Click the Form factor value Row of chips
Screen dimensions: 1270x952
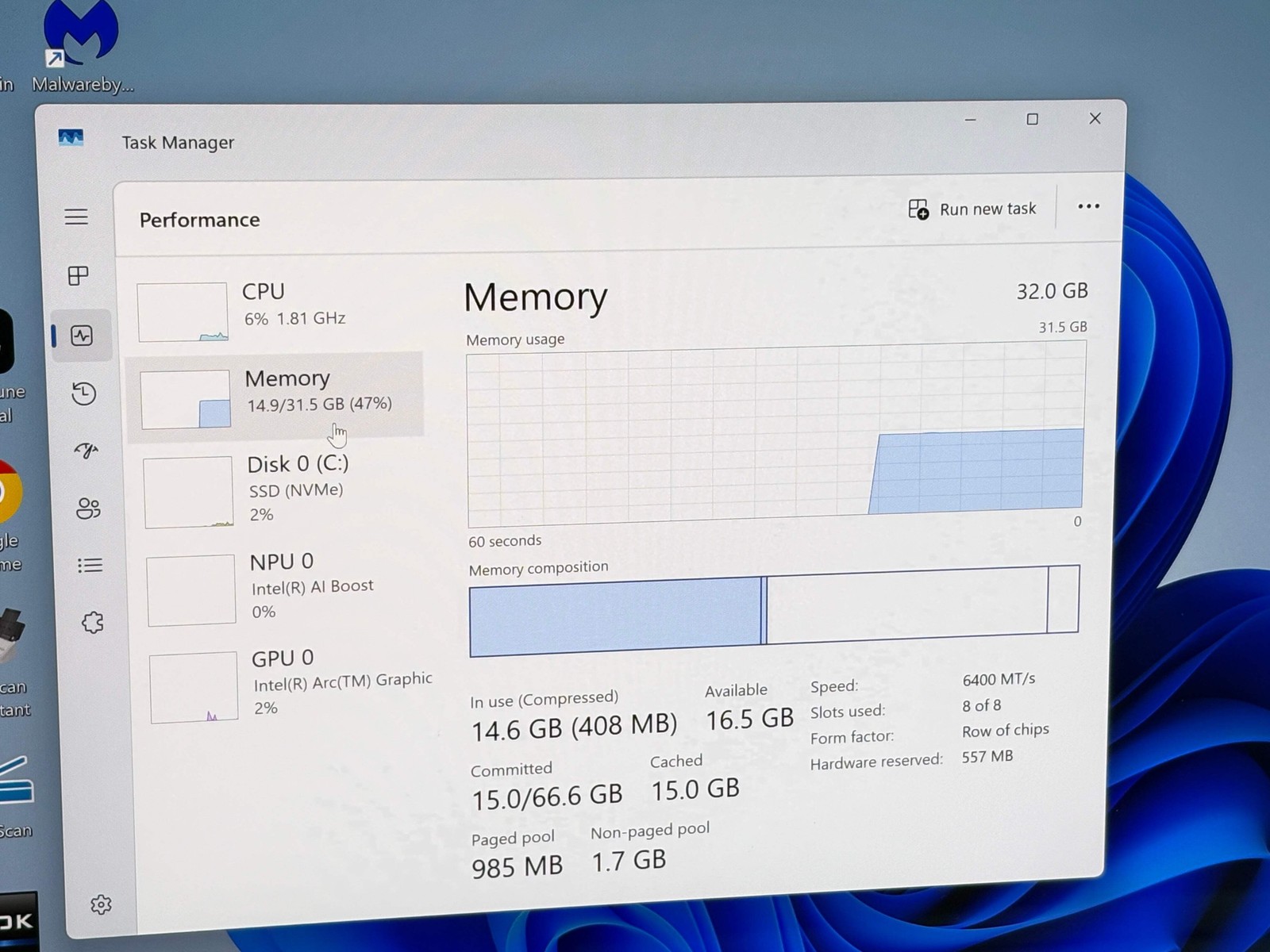coord(1006,730)
